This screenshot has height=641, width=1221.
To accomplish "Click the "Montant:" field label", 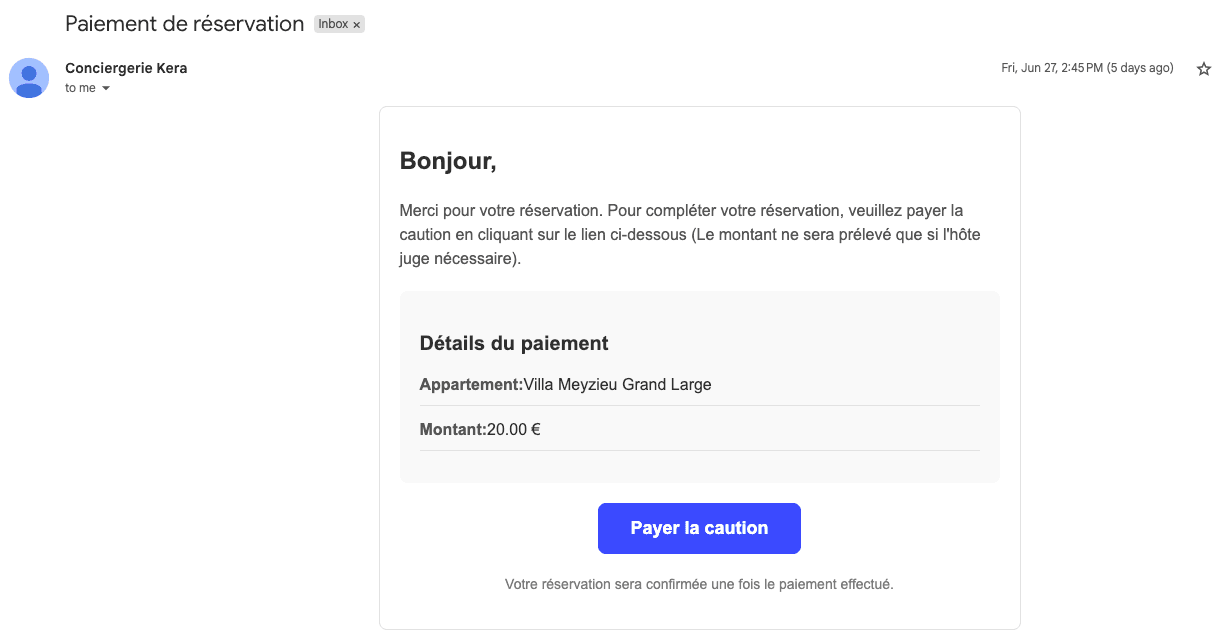I will [x=452, y=430].
